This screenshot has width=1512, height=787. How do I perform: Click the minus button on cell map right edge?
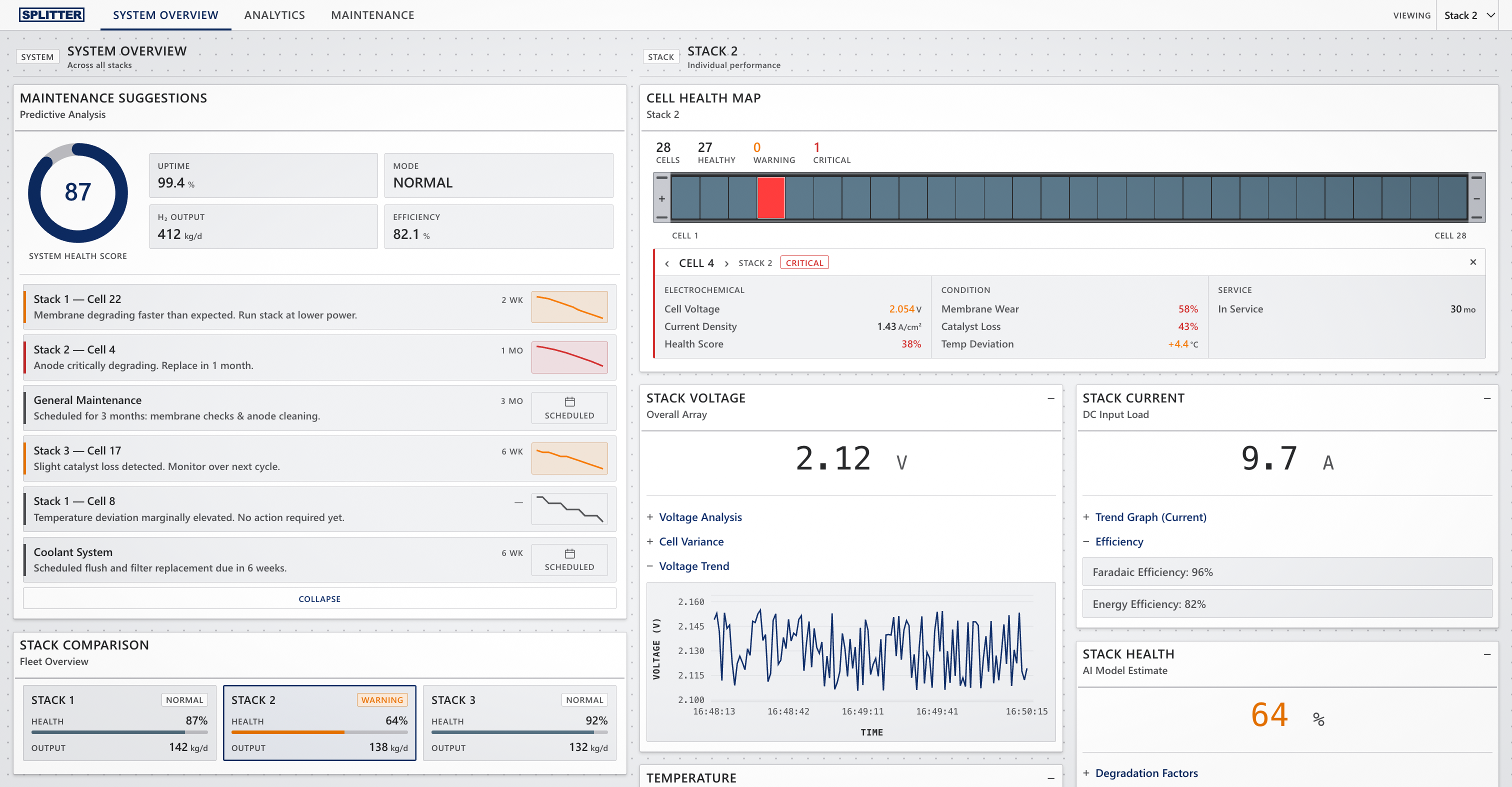coord(1477,198)
